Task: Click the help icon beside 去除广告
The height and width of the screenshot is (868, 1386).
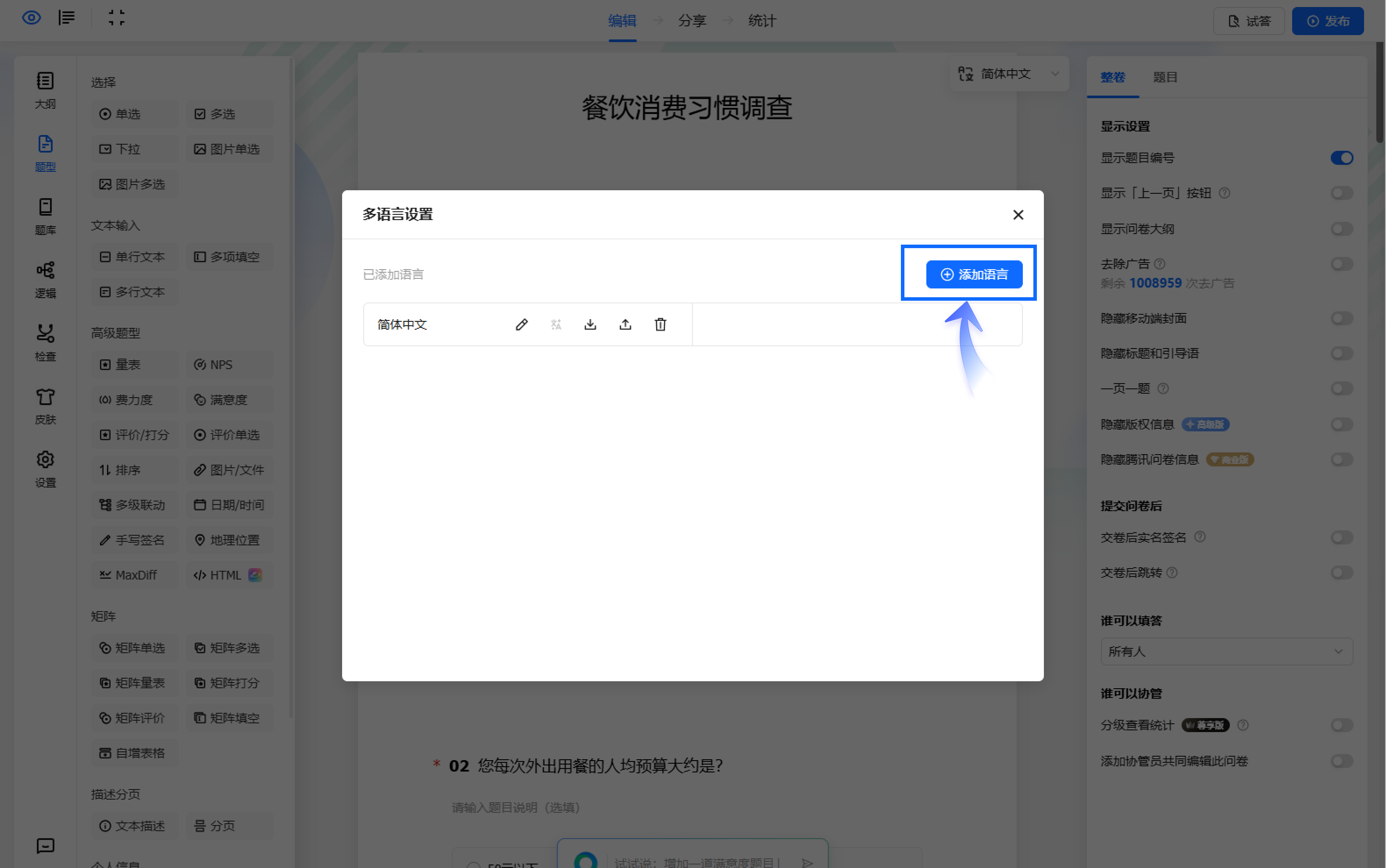Action: [1160, 264]
